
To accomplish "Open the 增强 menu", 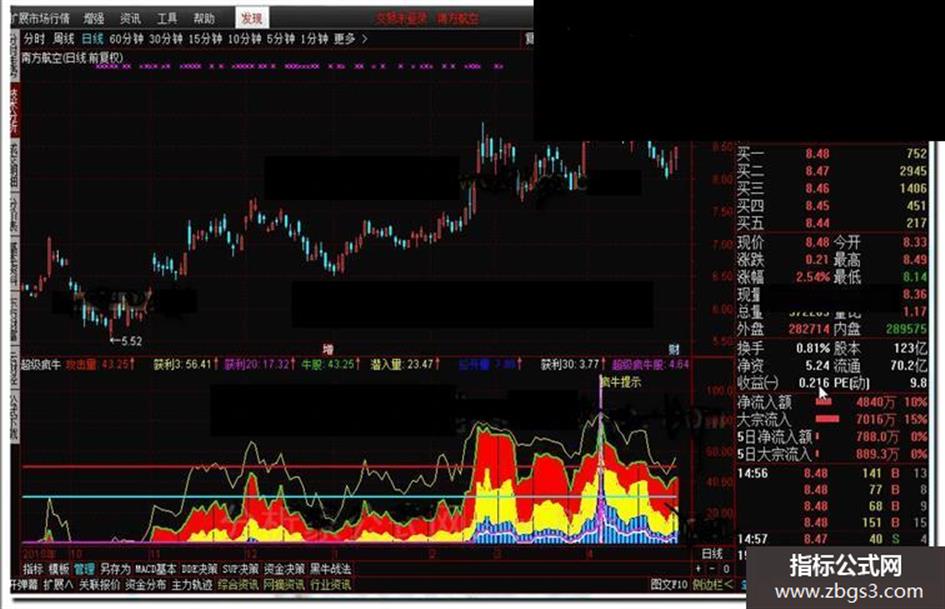I will coord(94,19).
